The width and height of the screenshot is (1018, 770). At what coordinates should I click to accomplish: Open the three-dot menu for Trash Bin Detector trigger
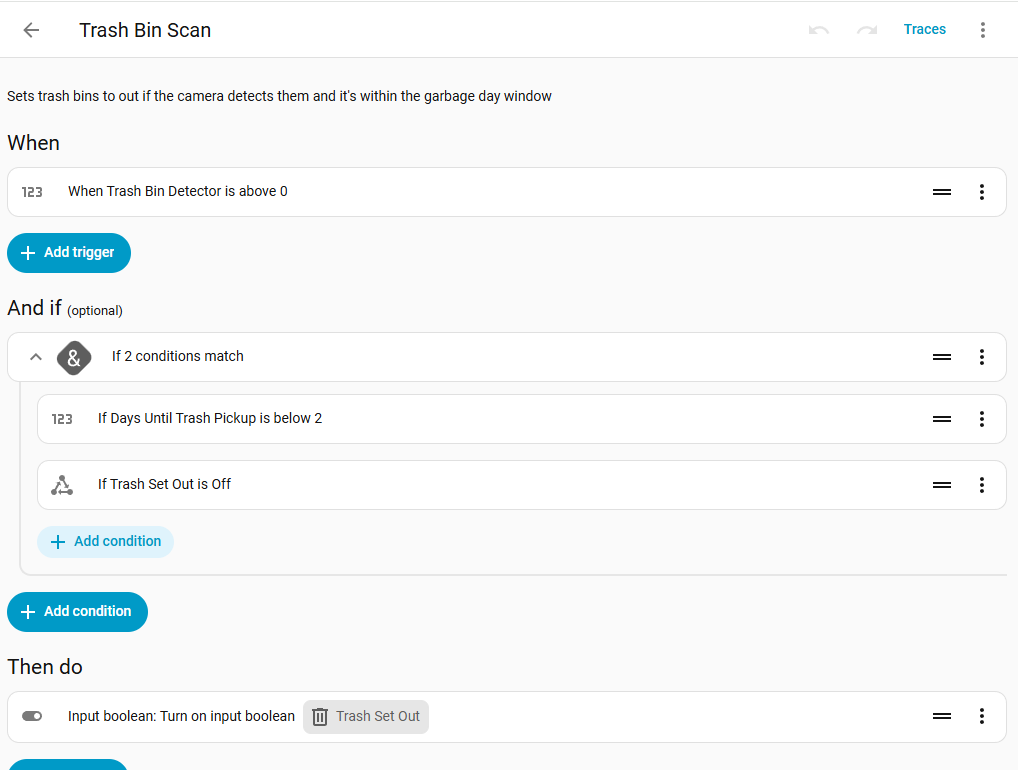tap(982, 192)
